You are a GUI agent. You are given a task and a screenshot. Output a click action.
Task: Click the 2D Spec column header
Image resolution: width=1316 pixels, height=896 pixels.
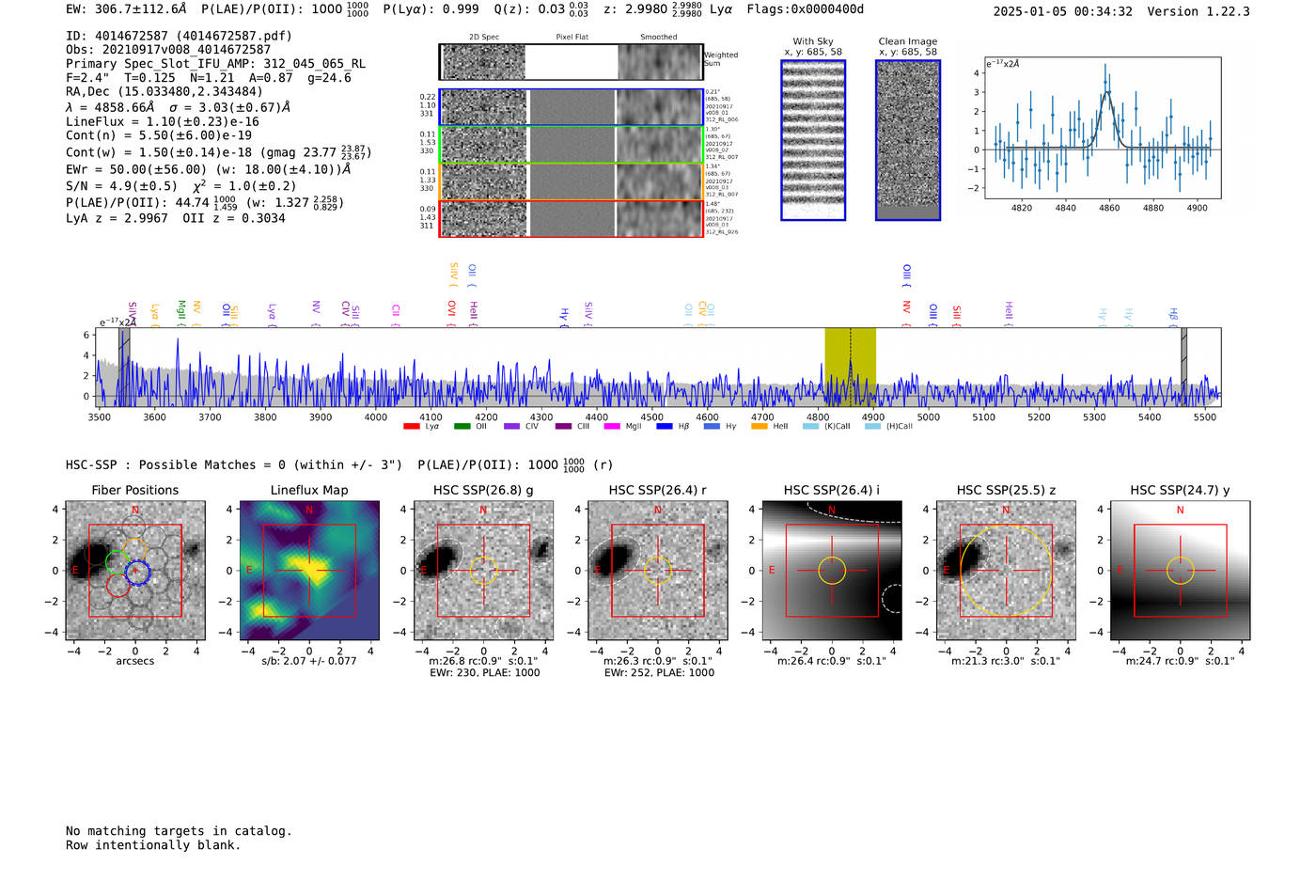coord(484,38)
